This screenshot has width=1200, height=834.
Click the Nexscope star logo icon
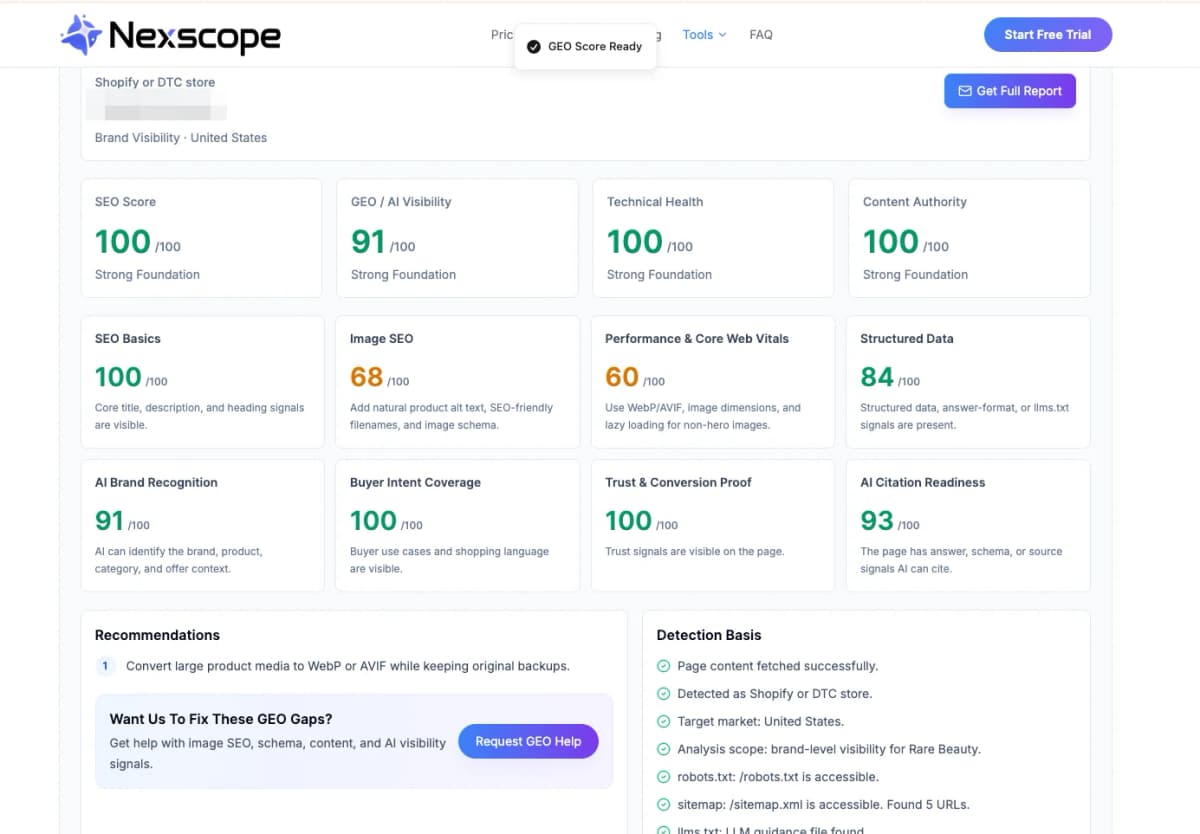[x=81, y=35]
